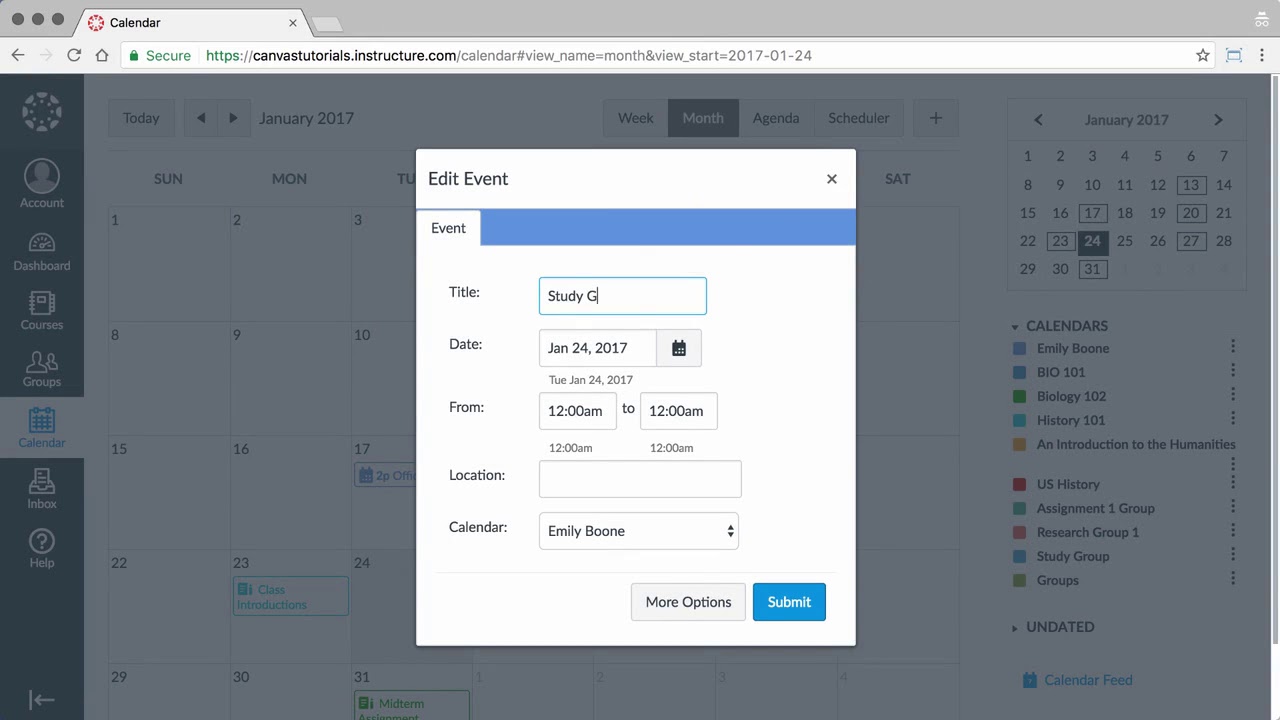Jump to Today in calendar
This screenshot has width=1280, height=720.
141,118
